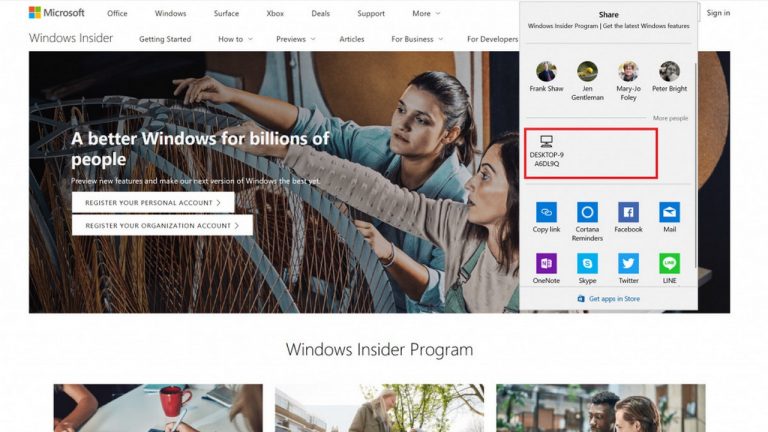The image size is (768, 432).
Task: Open the Surface menu item
Action: (x=226, y=14)
